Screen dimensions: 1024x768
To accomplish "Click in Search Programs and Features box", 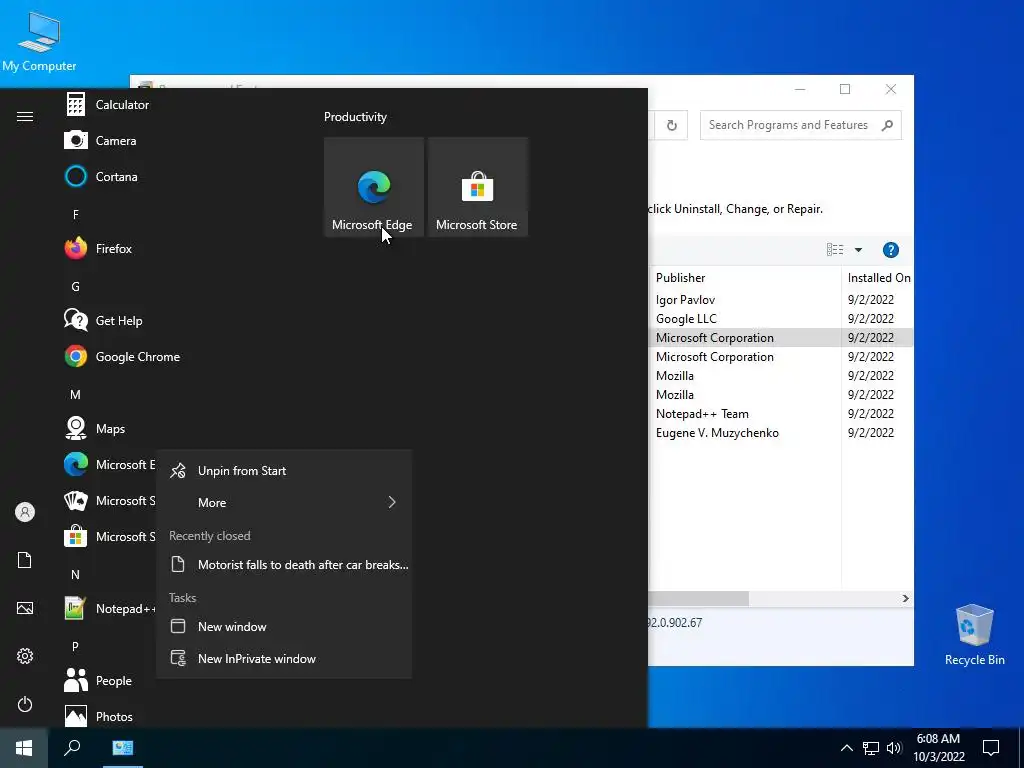I will pos(788,125).
